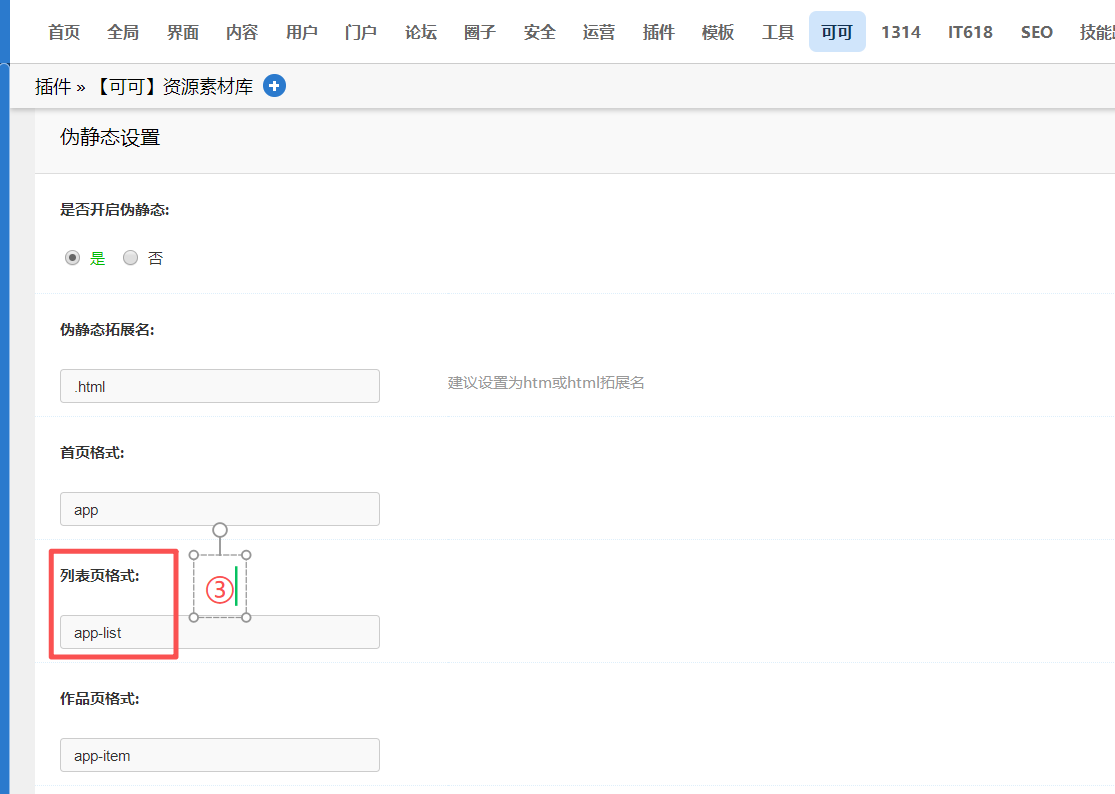The width and height of the screenshot is (1115, 794).
Task: Open the 工具 menu item
Action: point(777,31)
